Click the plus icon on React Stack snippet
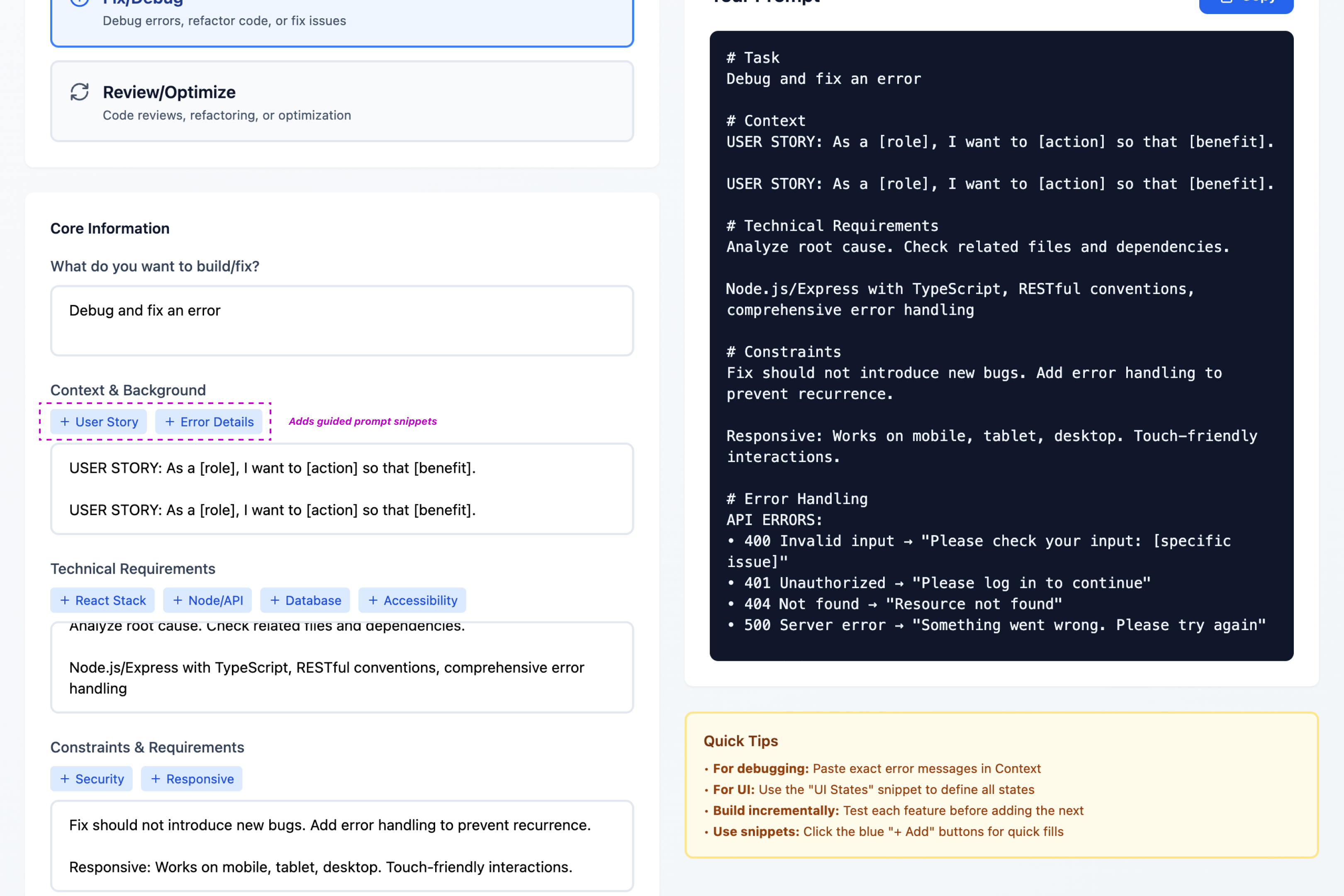The width and height of the screenshot is (1344, 896). click(x=65, y=600)
